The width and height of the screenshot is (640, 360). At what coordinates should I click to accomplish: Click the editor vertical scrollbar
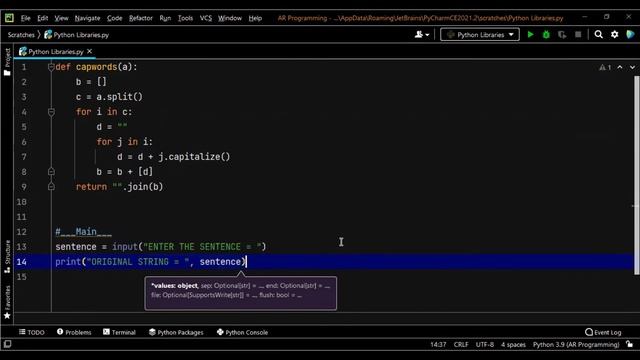pyautogui.click(x=637, y=175)
